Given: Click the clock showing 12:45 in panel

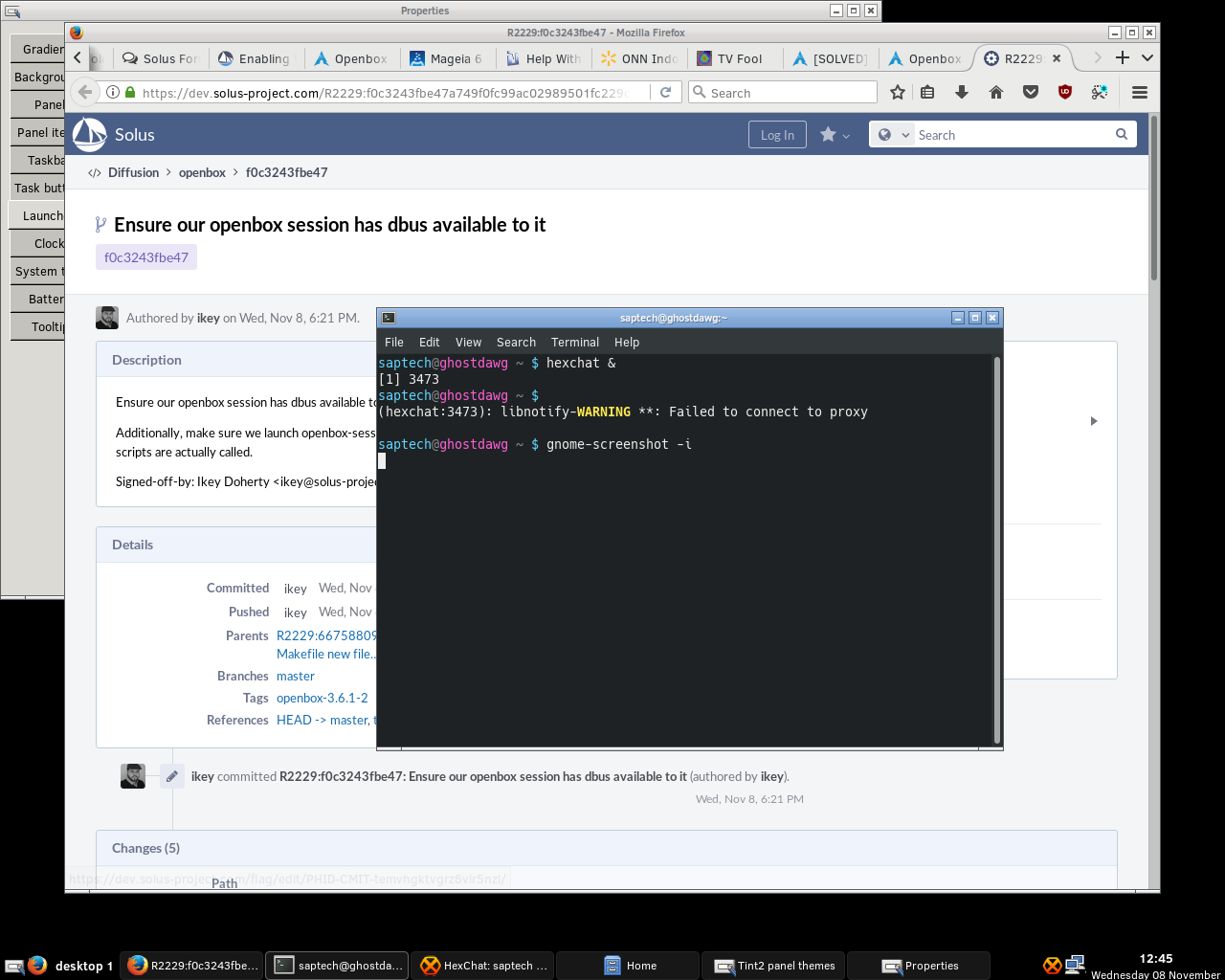Looking at the screenshot, I should point(1155,959).
